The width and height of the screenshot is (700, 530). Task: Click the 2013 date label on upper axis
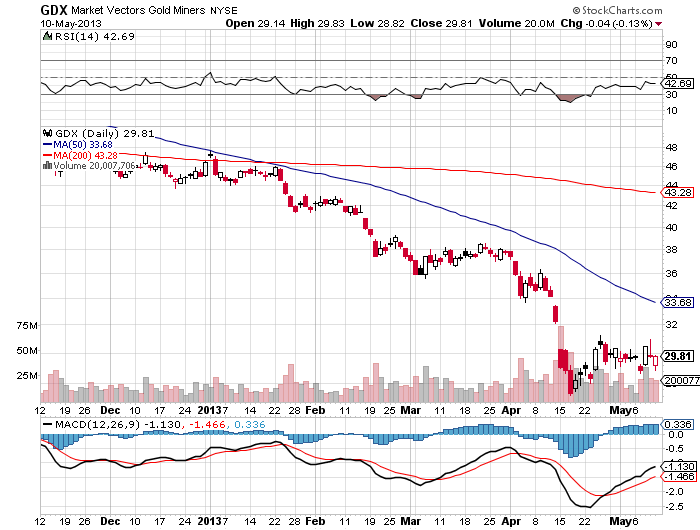pyautogui.click(x=210, y=410)
